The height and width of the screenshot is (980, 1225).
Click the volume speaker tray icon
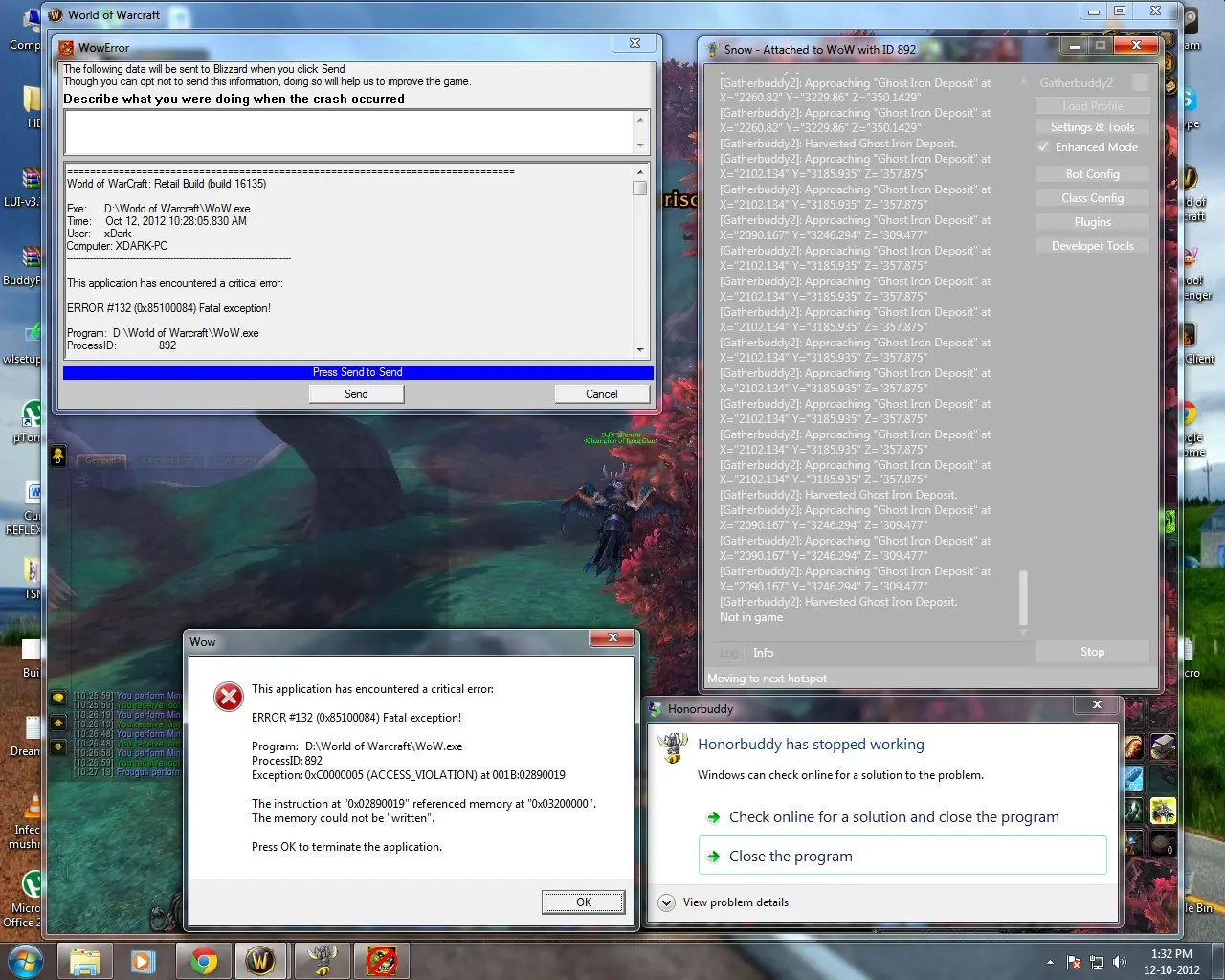point(1120,962)
